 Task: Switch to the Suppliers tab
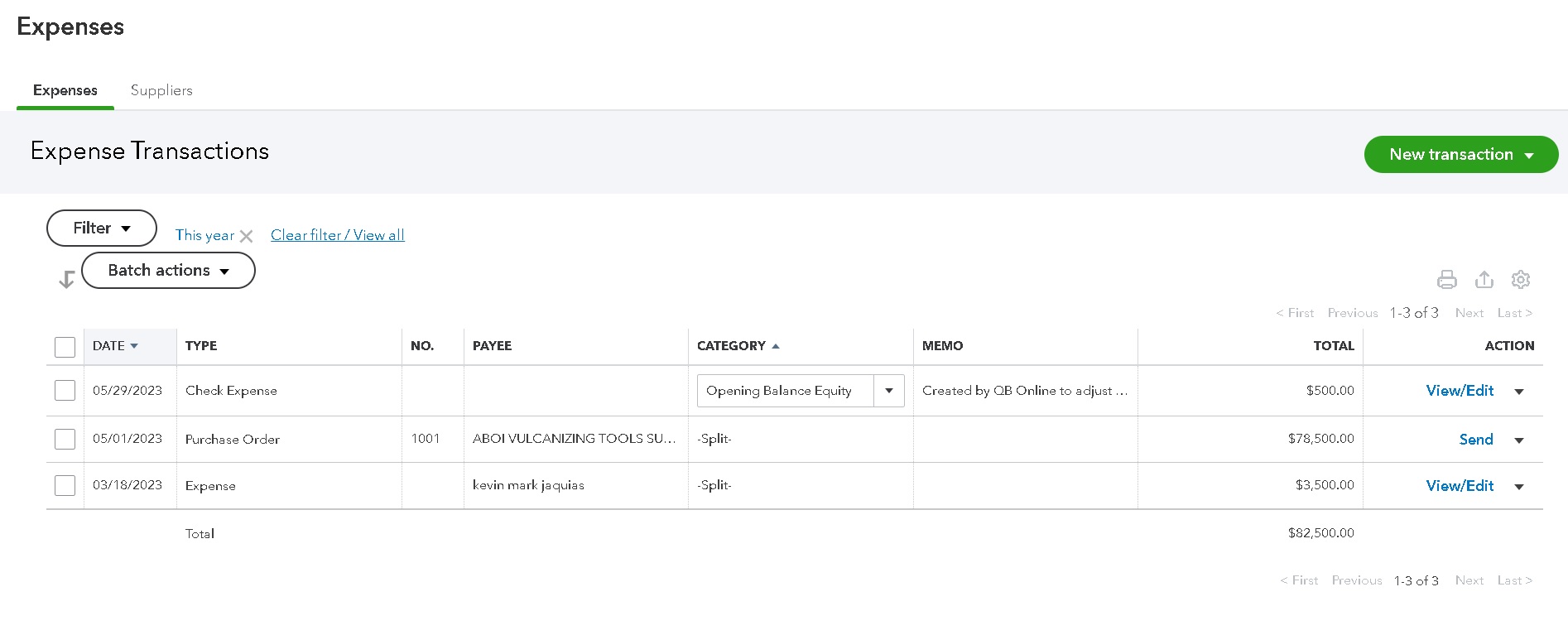click(161, 90)
